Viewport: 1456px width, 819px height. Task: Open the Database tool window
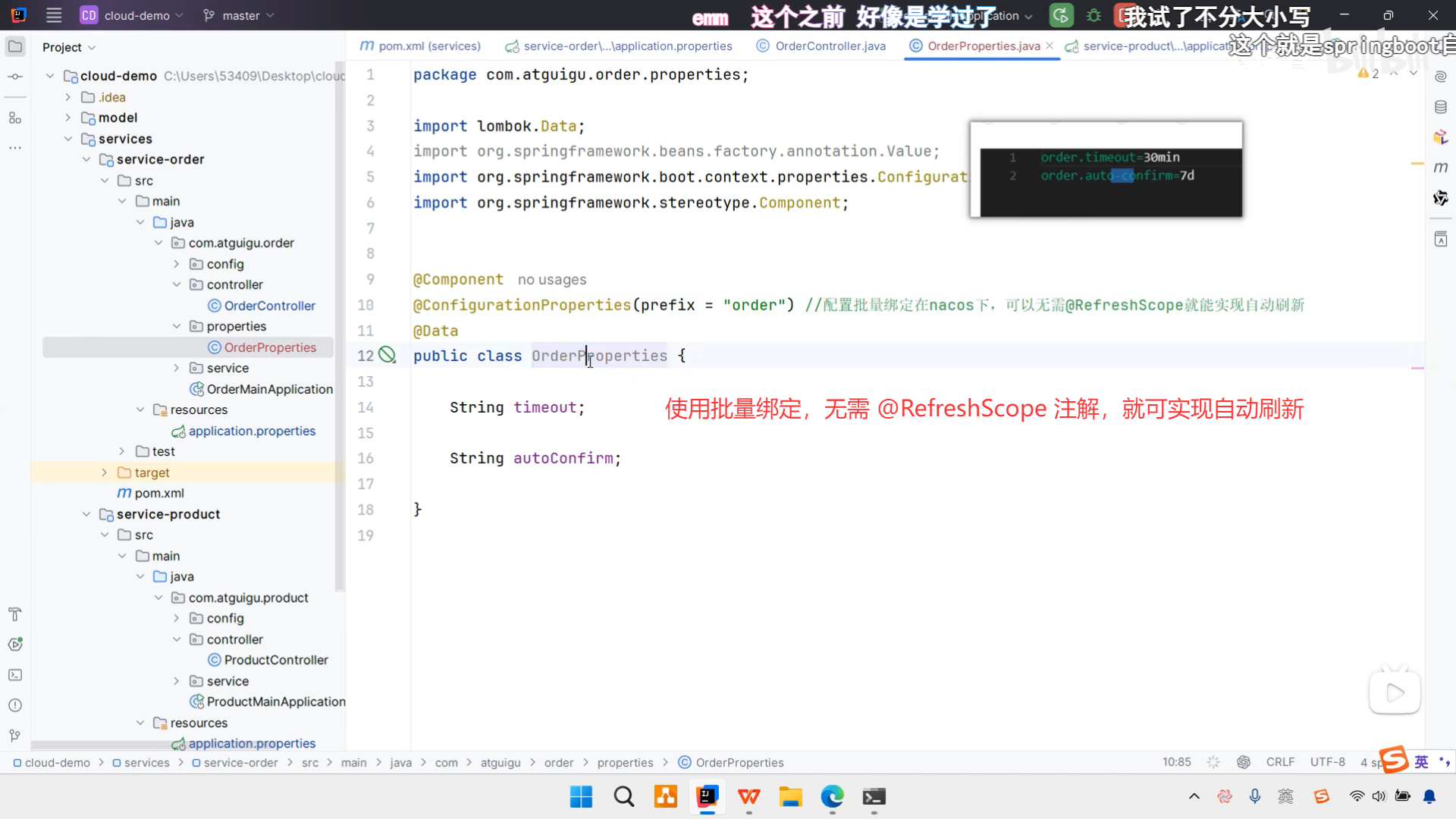tap(1442, 107)
